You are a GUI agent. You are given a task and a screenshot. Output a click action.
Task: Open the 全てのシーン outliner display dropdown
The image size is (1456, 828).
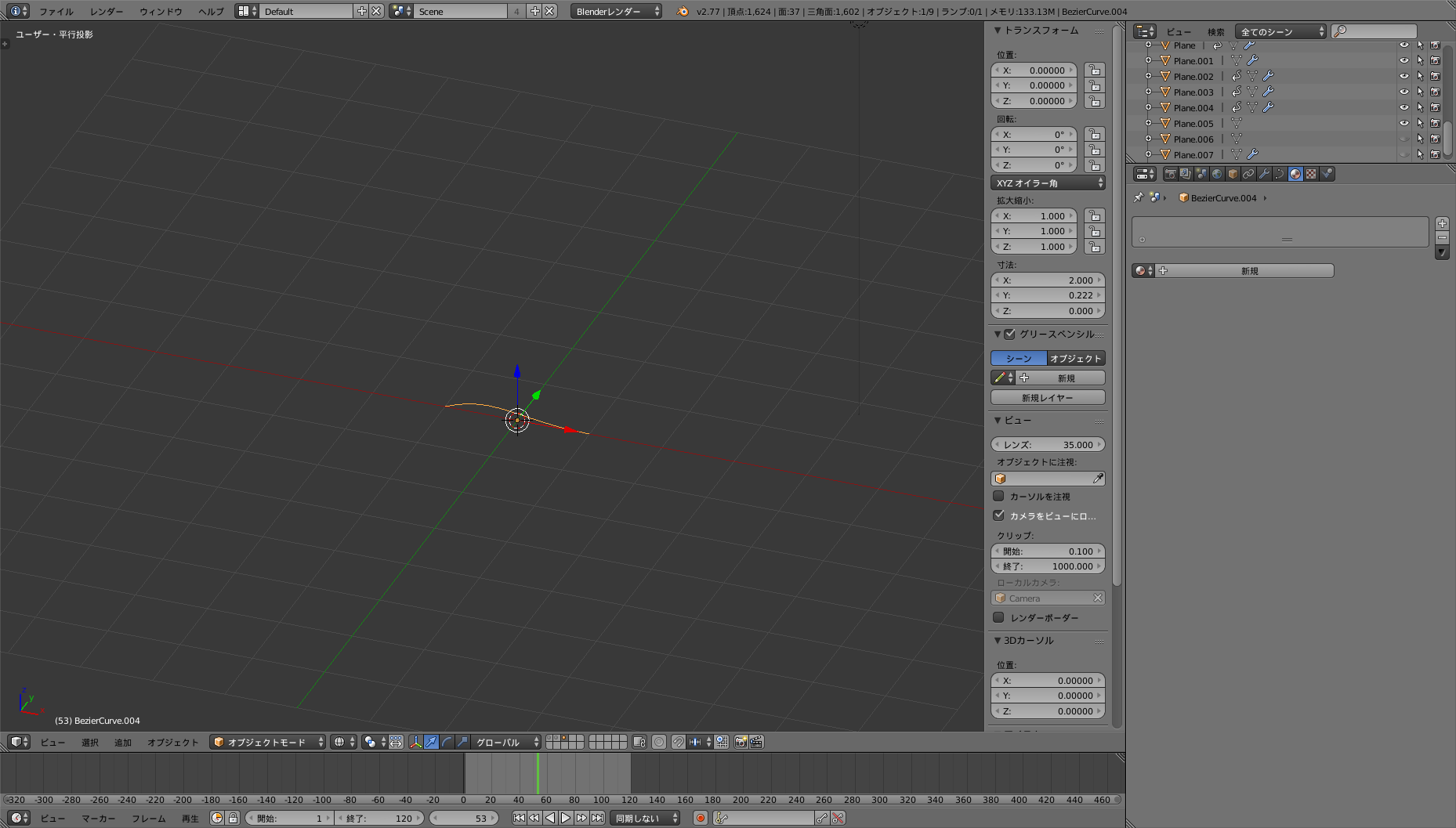(x=1280, y=31)
